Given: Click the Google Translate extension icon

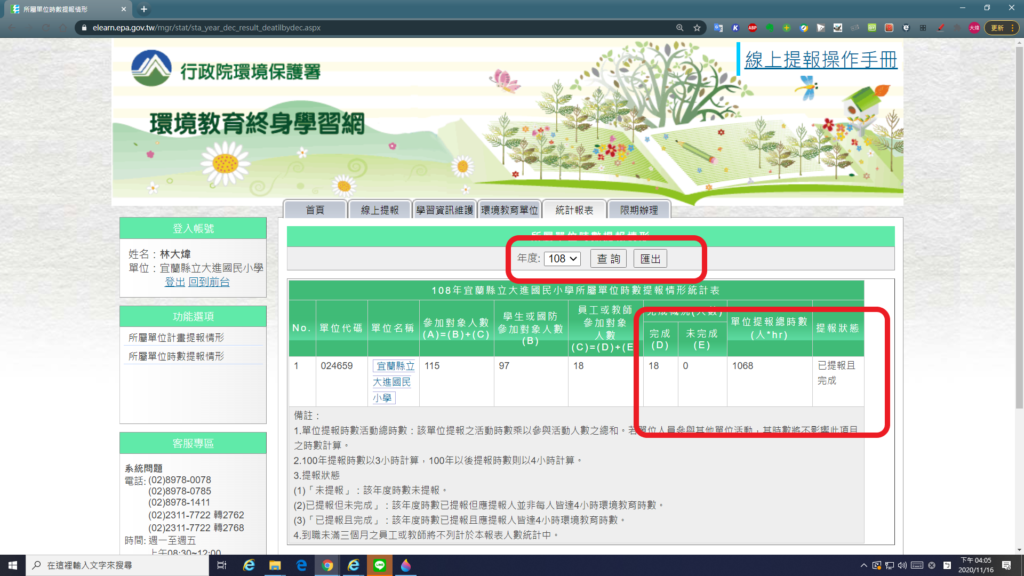Looking at the screenshot, I should 718,28.
